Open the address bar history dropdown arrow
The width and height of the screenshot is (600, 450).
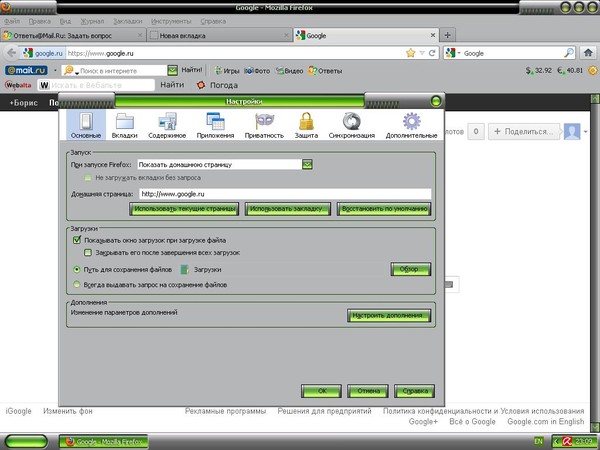pyautogui.click(x=422, y=53)
